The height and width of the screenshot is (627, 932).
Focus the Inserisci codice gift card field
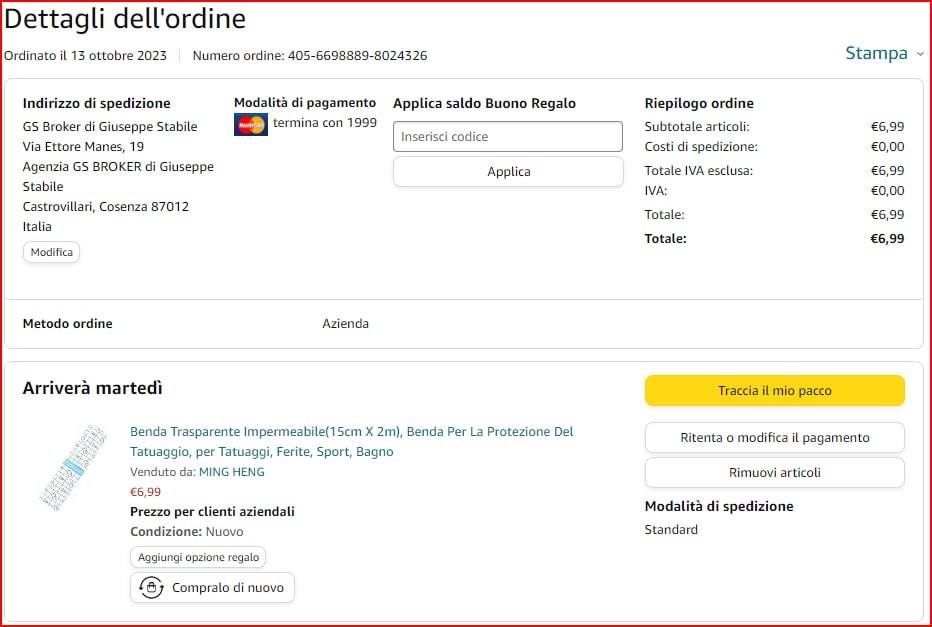pyautogui.click(x=507, y=137)
